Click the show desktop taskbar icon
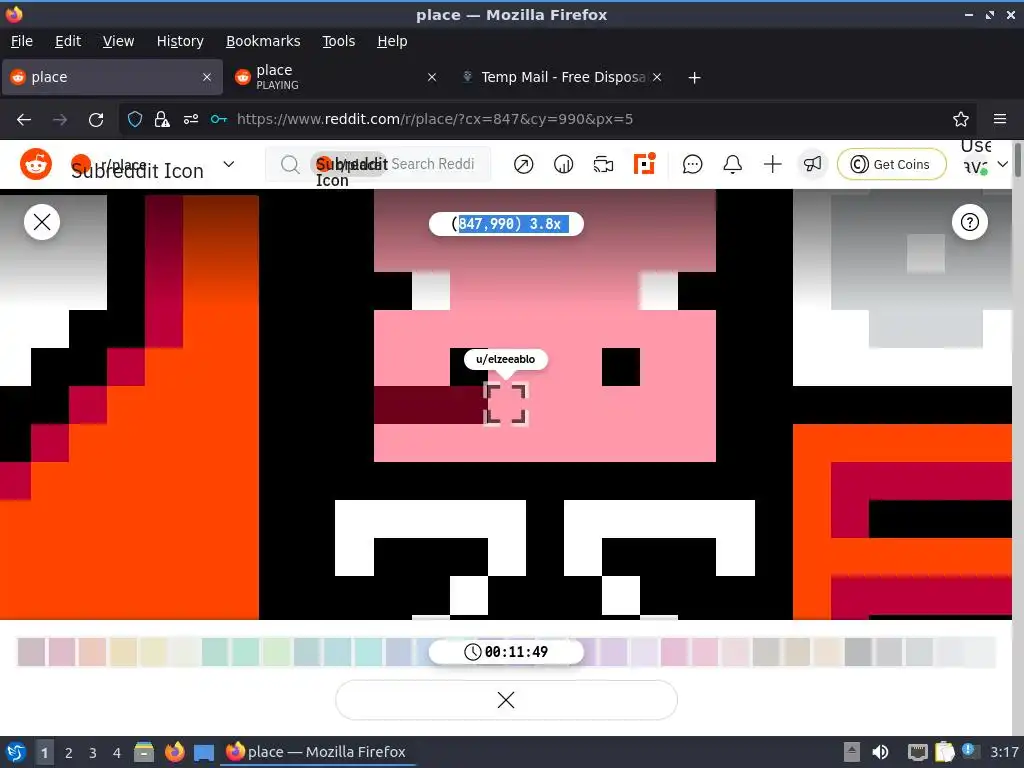1024x768 pixels. tap(204, 753)
